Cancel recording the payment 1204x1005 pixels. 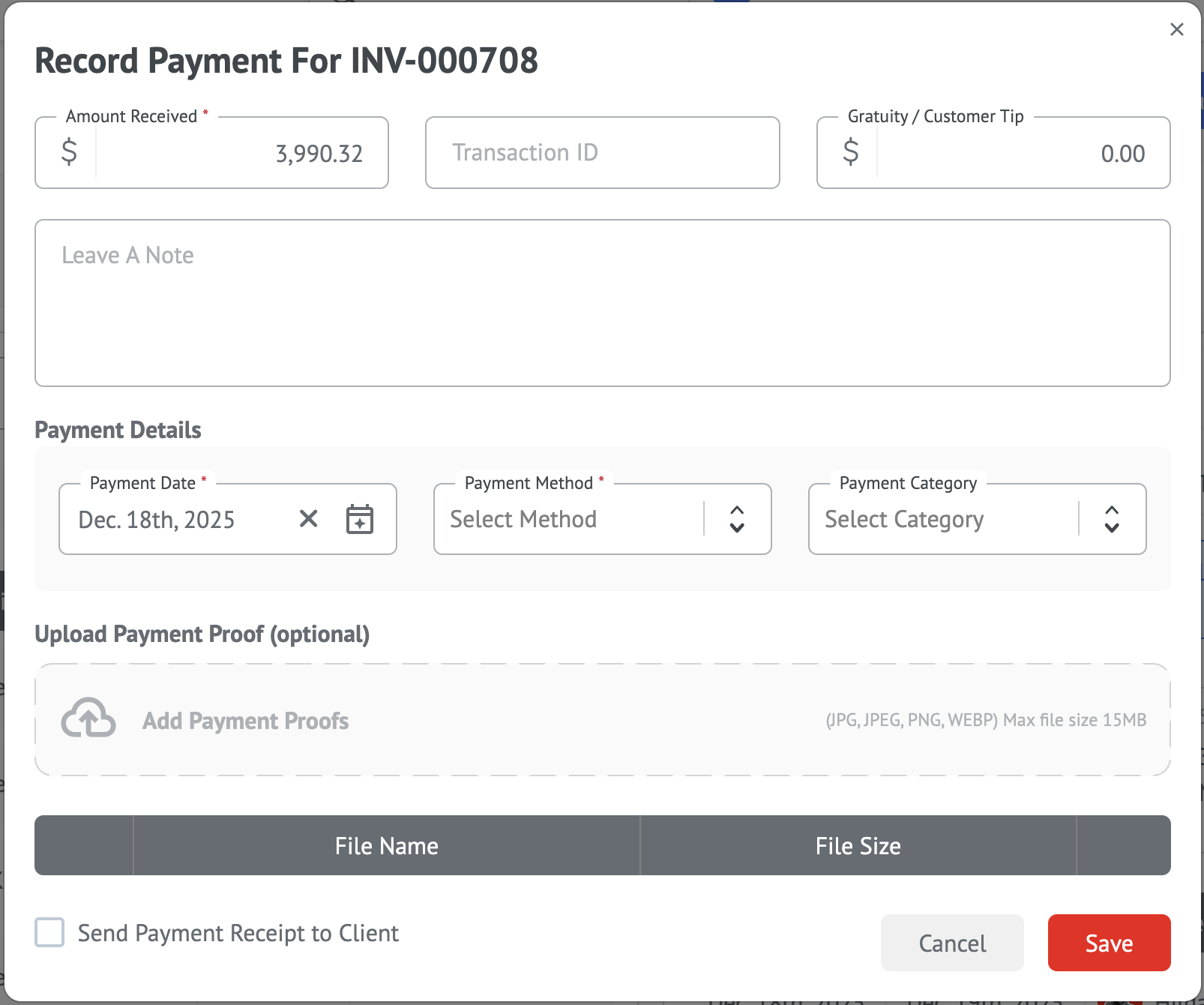click(952, 943)
